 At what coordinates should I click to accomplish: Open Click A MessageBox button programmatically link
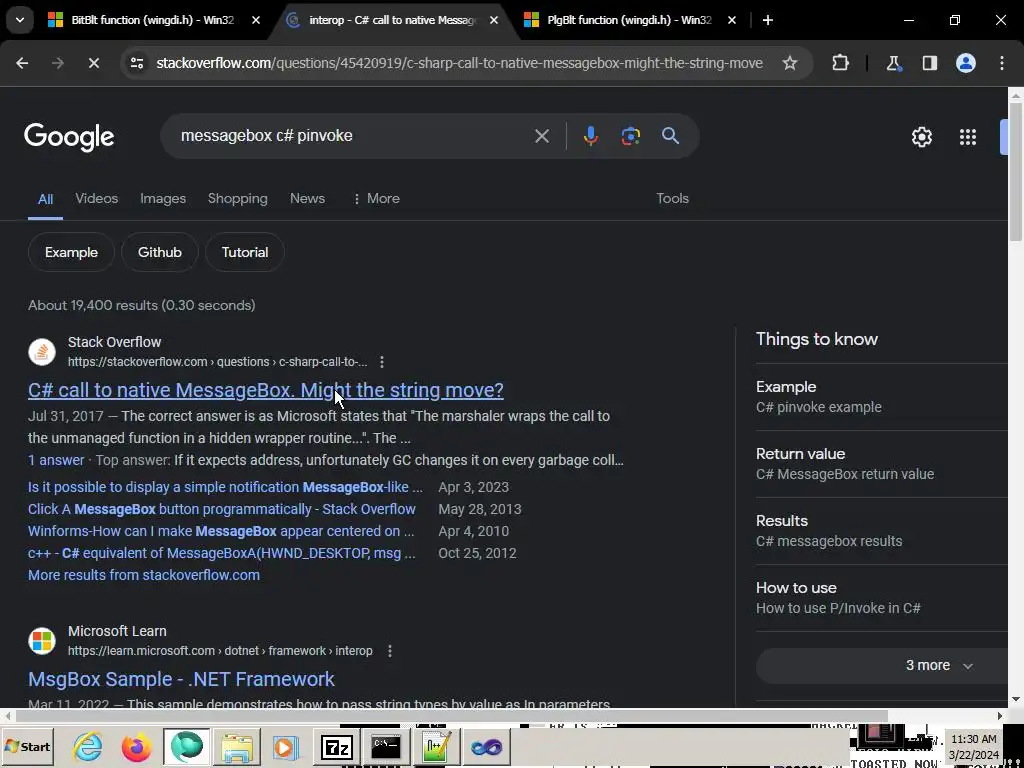pyautogui.click(x=222, y=509)
